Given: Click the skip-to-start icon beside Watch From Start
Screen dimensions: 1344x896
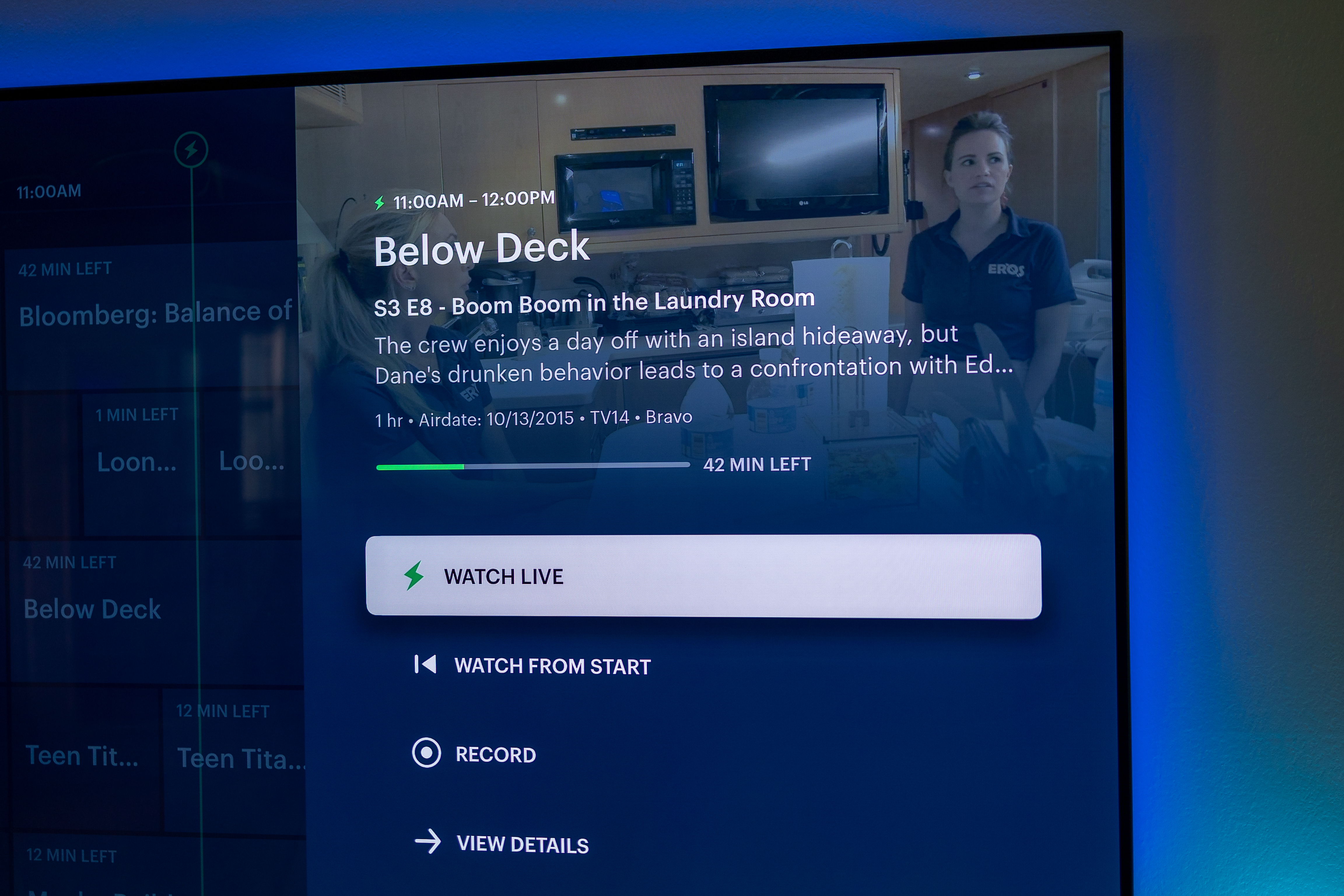Looking at the screenshot, I should point(425,664).
